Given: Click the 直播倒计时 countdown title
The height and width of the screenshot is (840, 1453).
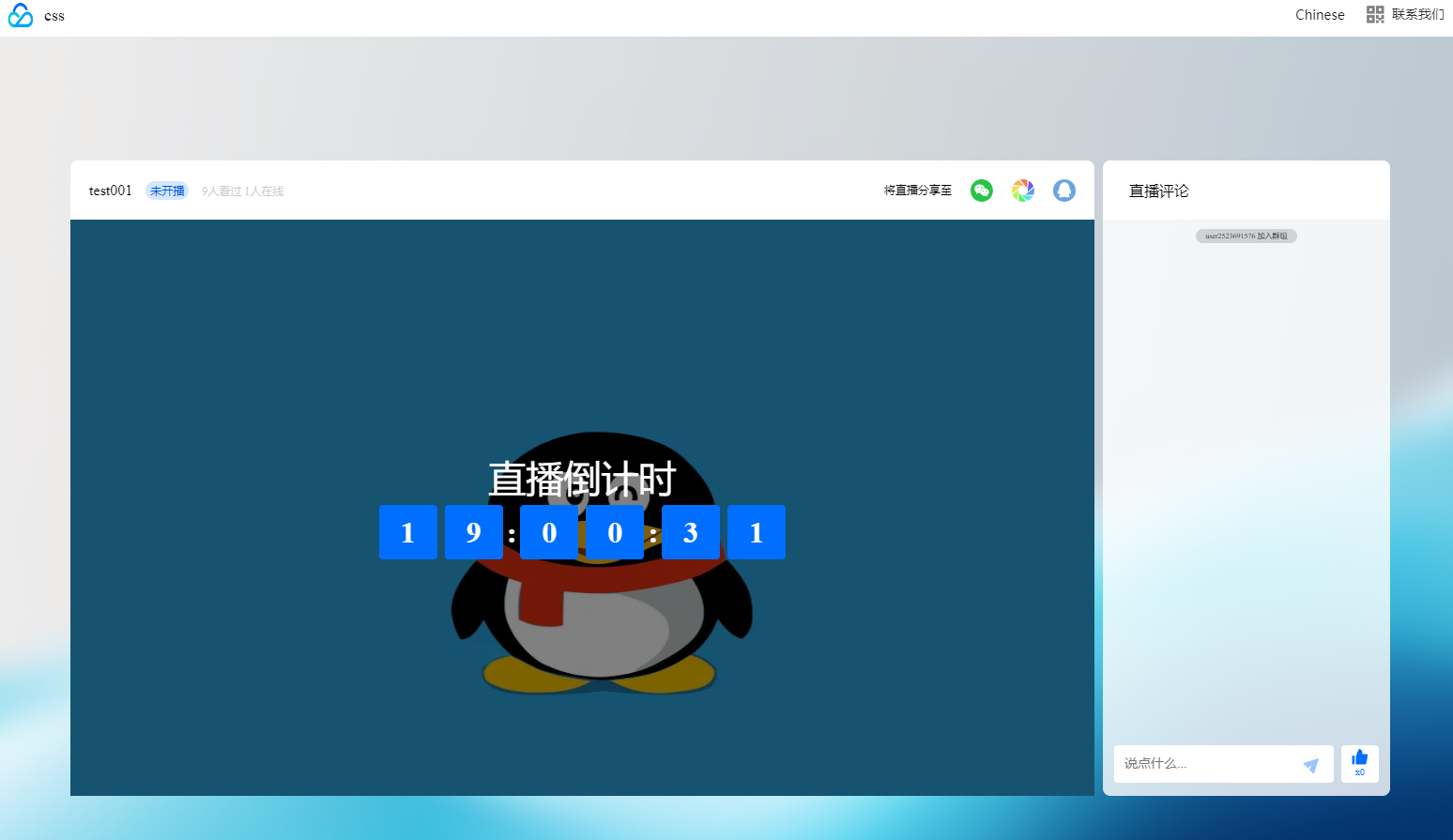Looking at the screenshot, I should pyautogui.click(x=582, y=479).
